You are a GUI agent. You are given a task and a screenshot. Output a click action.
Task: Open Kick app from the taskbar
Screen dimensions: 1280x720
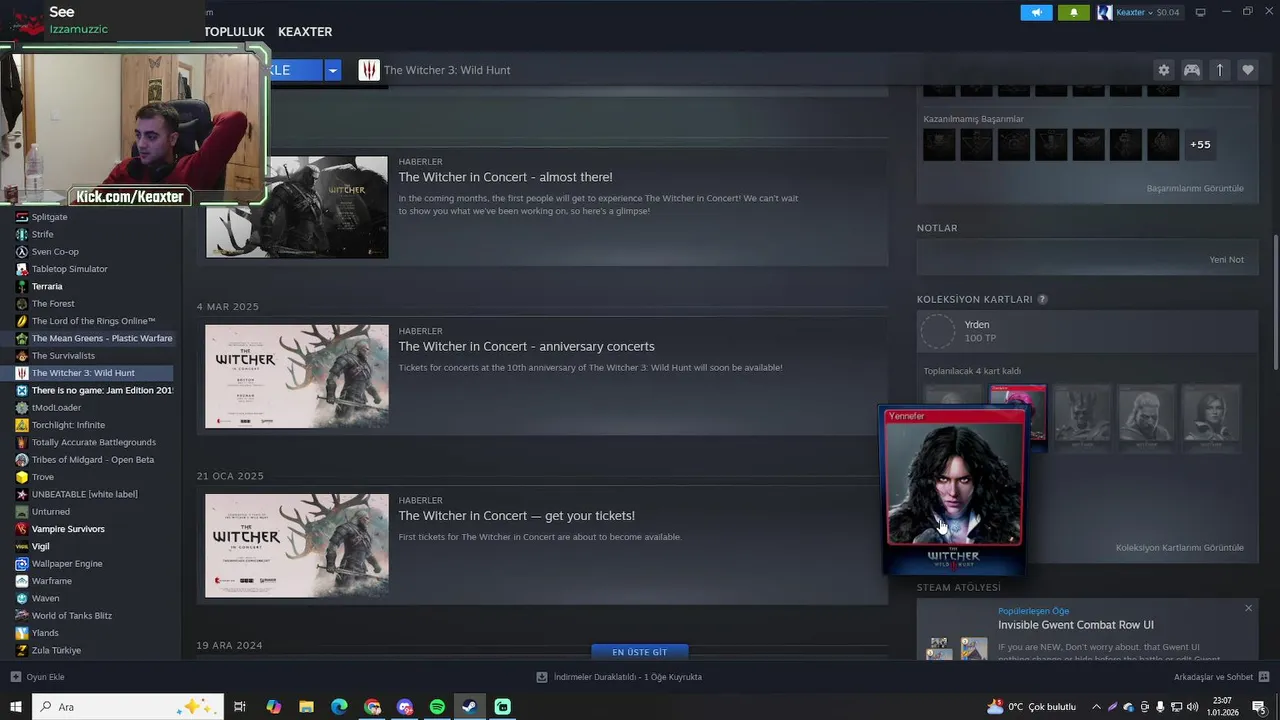(503, 707)
